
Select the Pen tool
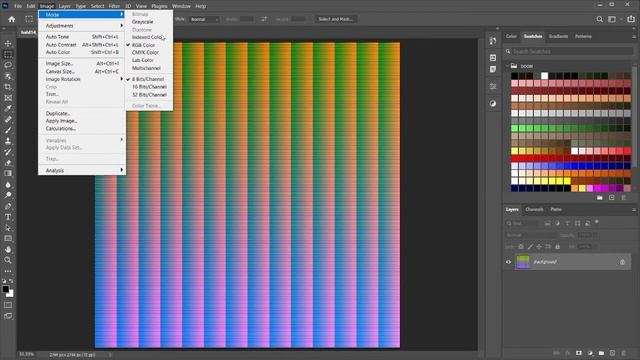pyautogui.click(x=8, y=206)
